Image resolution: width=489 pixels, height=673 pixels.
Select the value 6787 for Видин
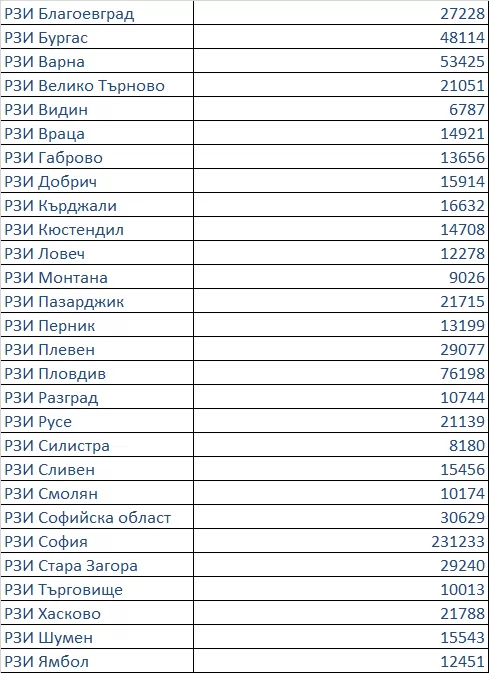click(467, 110)
